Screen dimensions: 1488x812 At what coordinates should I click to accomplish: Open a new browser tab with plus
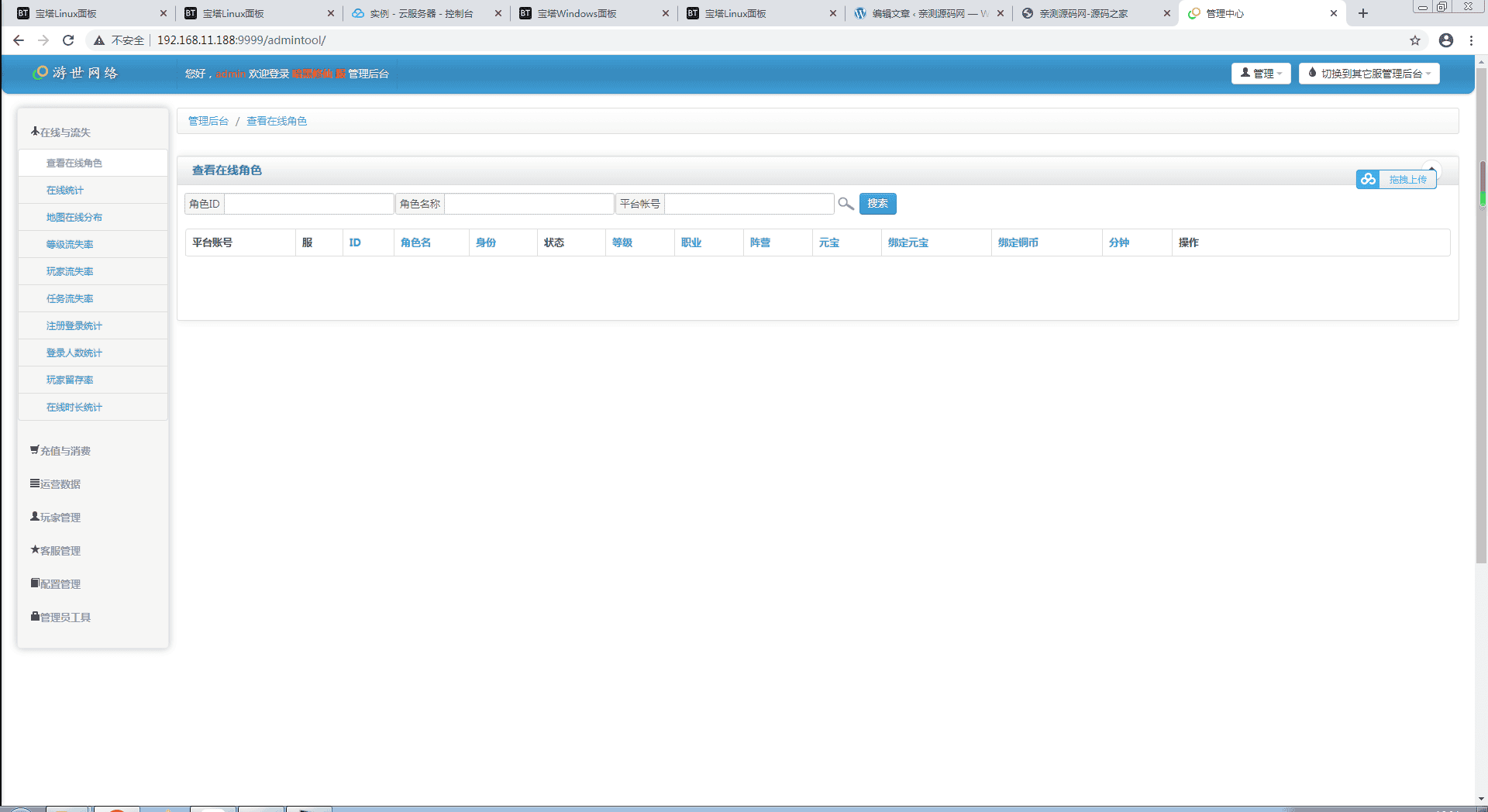click(x=1363, y=13)
